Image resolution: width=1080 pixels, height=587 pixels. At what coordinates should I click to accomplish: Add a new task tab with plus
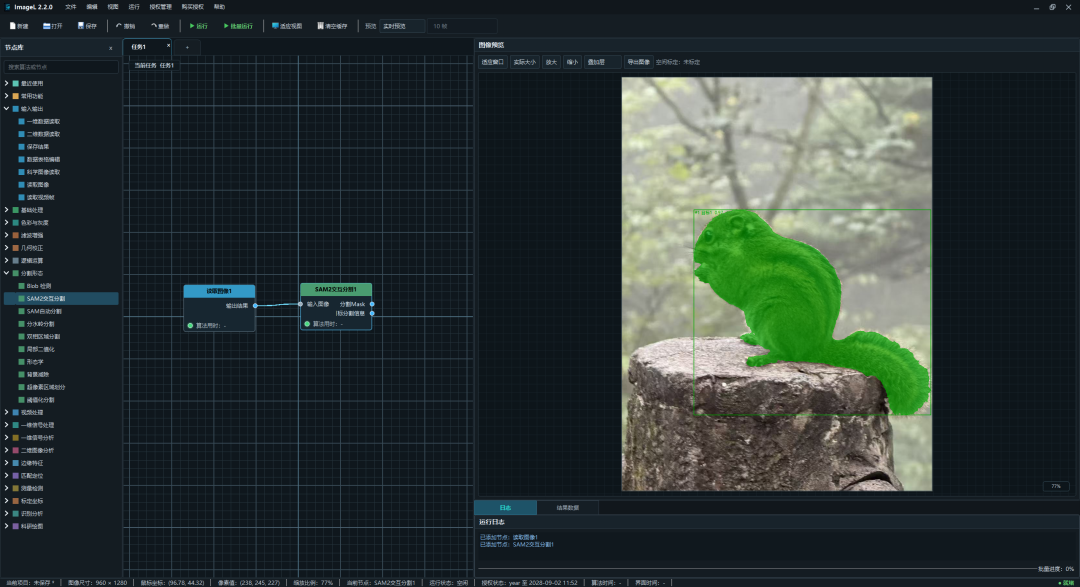187,48
